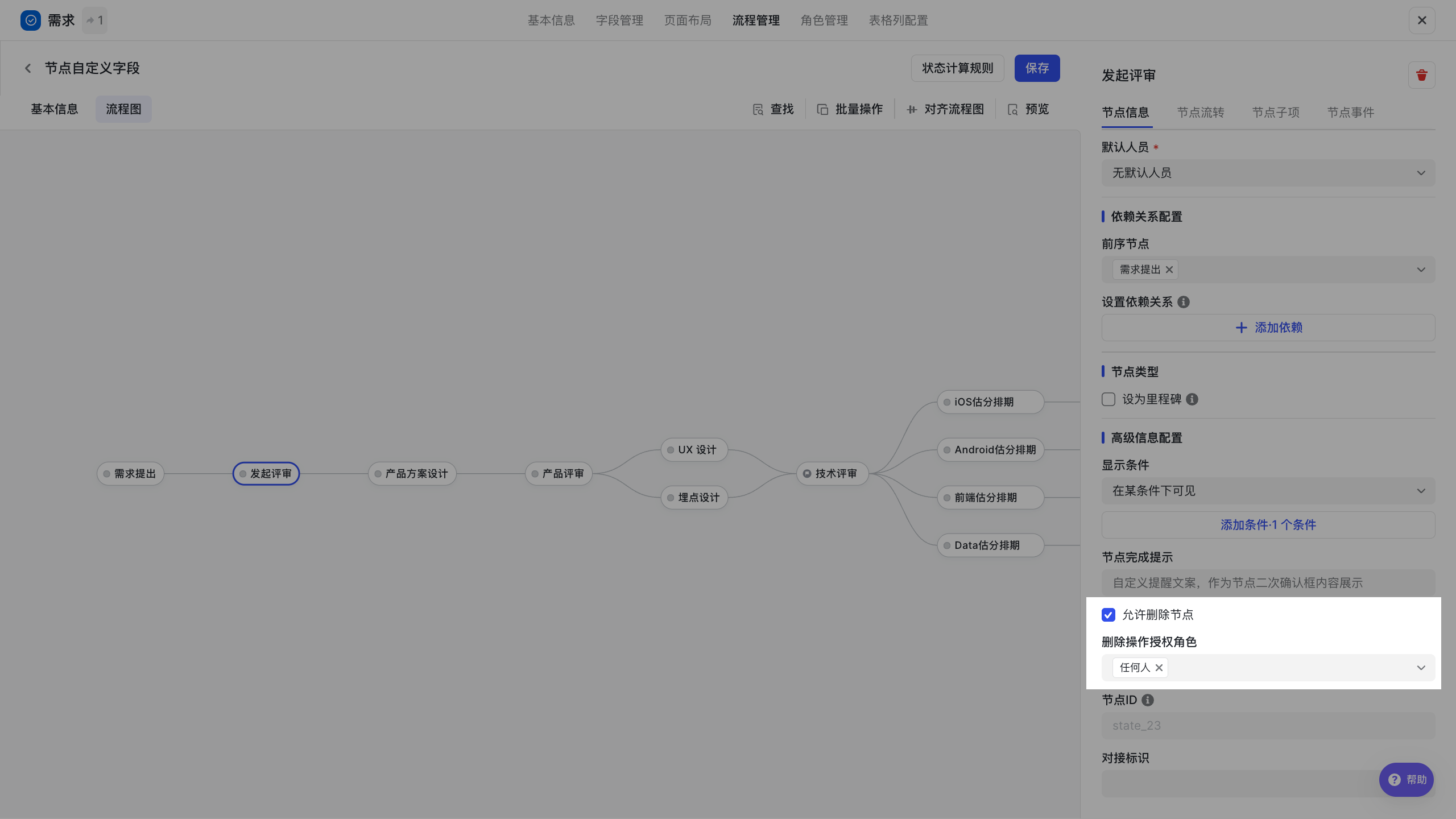Switch to the 字段管理 tab
The height and width of the screenshot is (819, 1456).
619,20
